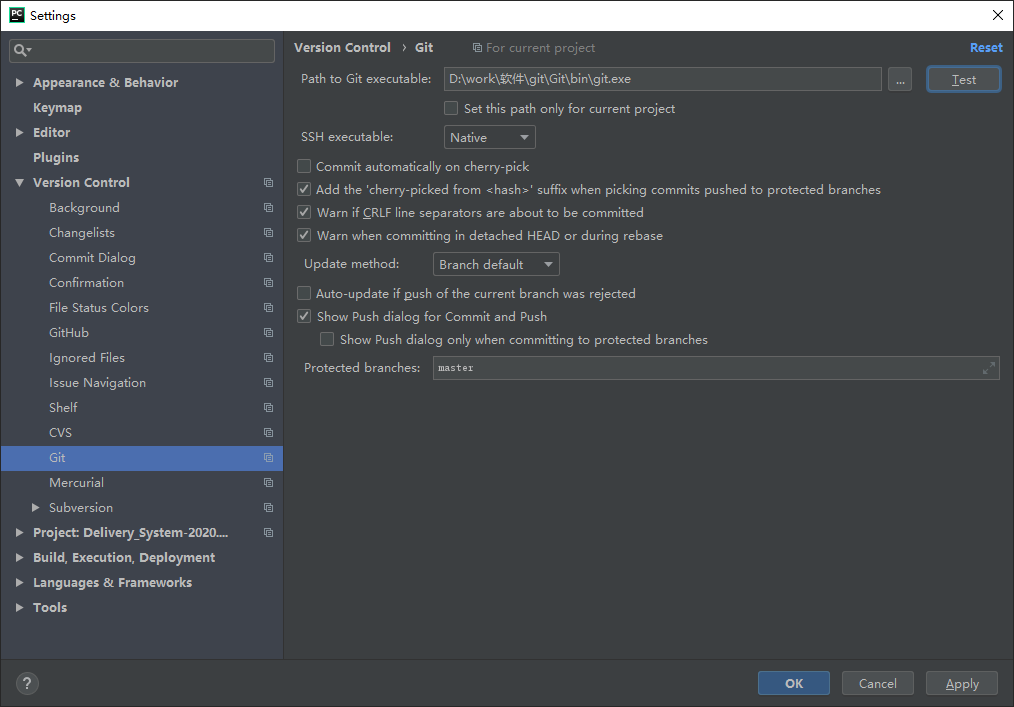Click the Test button for Git executable

964,80
